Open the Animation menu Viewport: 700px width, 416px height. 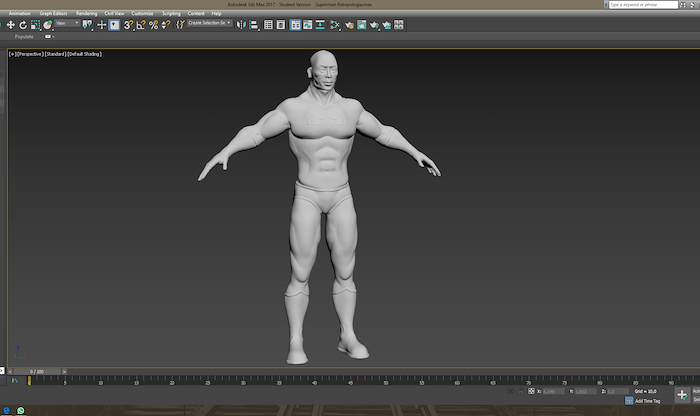coord(20,13)
